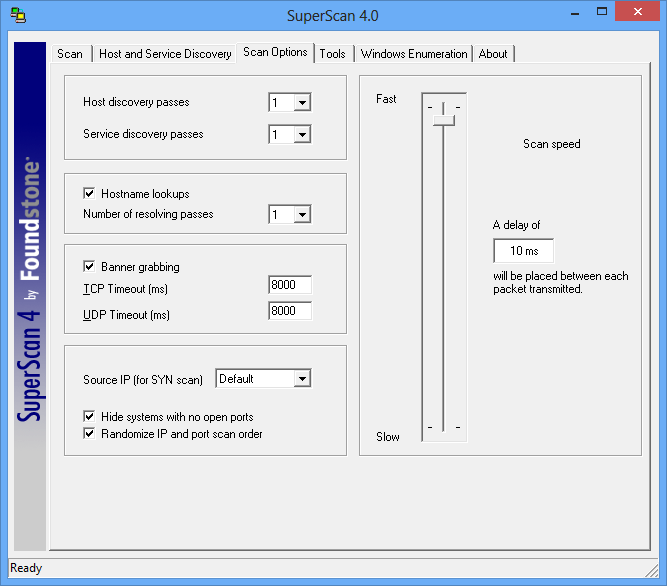Viewport: 667px width, 586px height.
Task: Go to the Windows Enumeration tab
Action: point(414,54)
